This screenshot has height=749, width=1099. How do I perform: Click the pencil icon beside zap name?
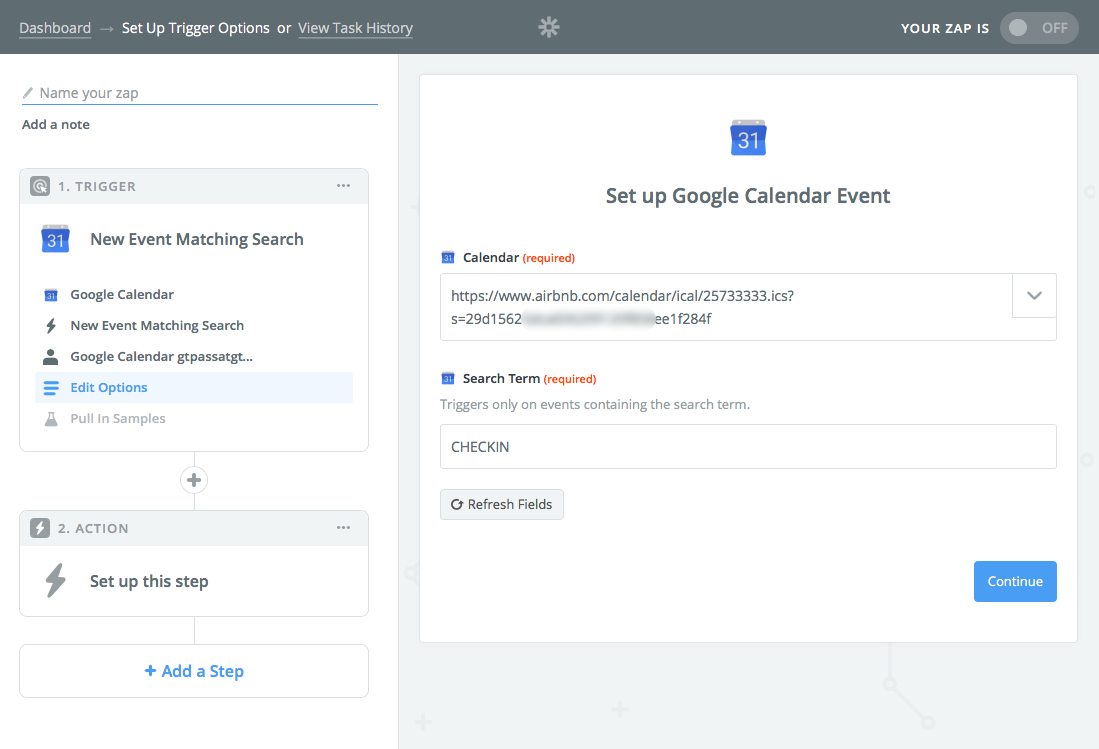click(x=28, y=92)
